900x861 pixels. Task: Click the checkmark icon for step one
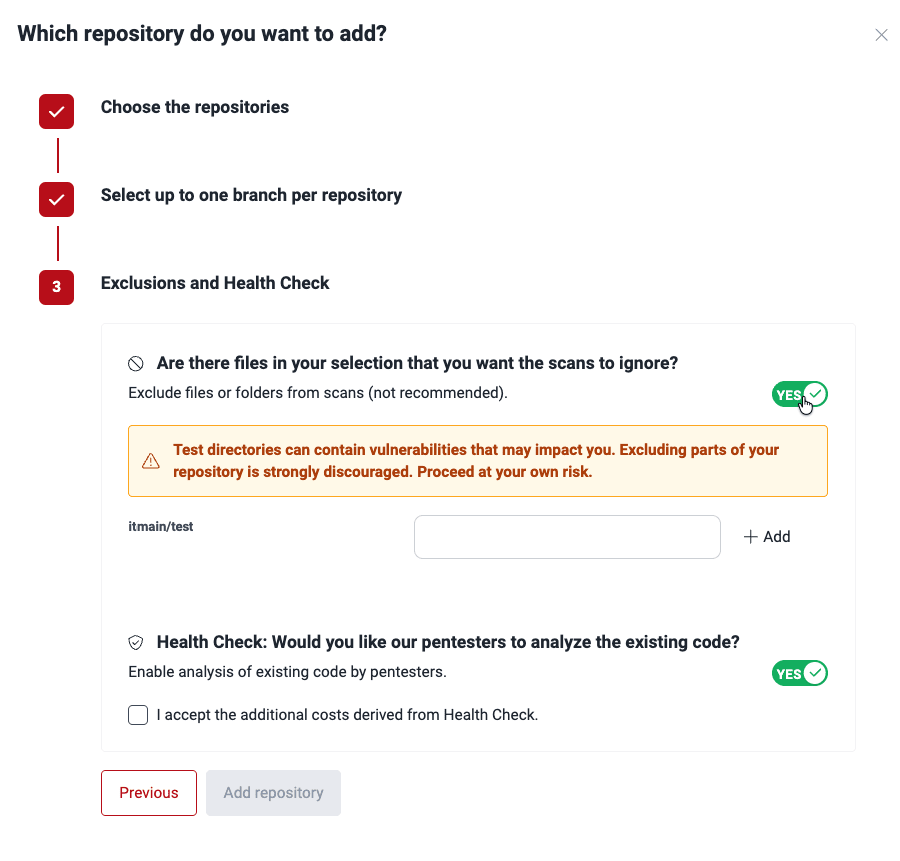click(x=56, y=111)
